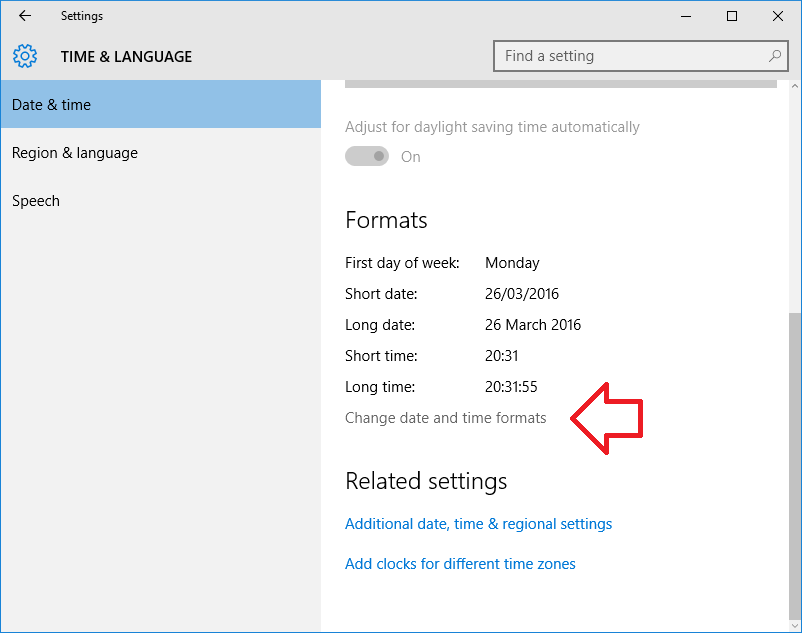
Task: Click the TIME & LANGUAGE title
Action: click(x=126, y=56)
